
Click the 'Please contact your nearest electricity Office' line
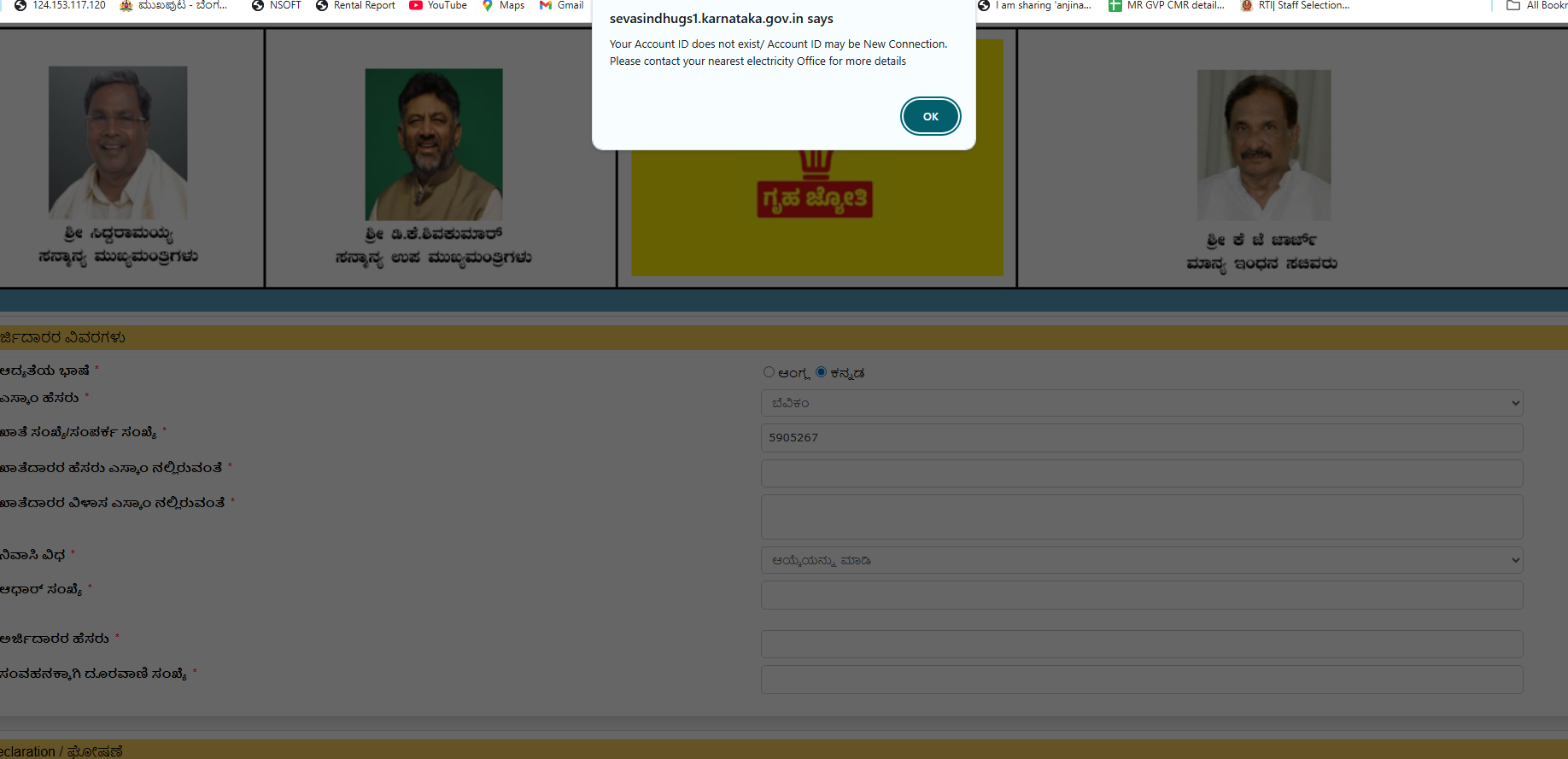click(x=758, y=61)
